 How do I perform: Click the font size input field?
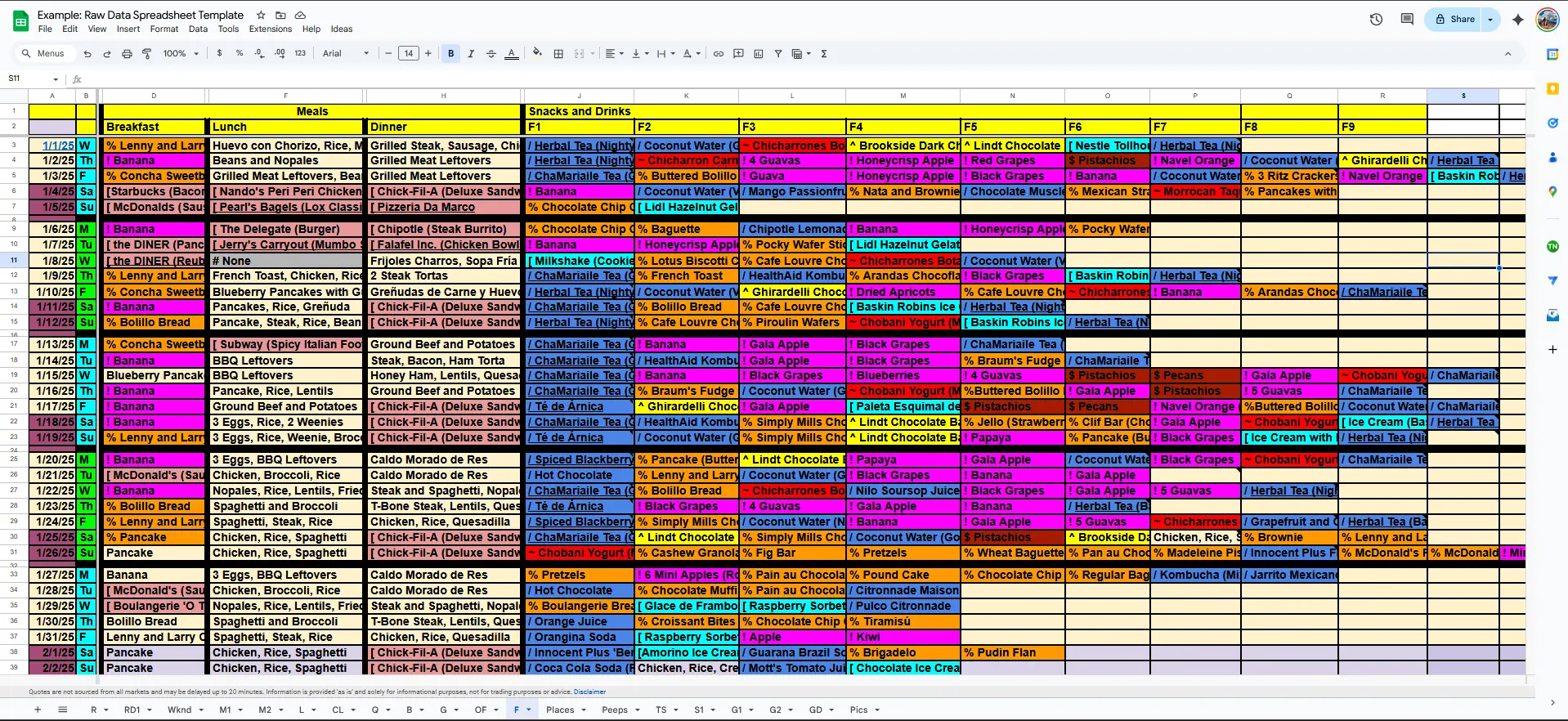pos(408,54)
